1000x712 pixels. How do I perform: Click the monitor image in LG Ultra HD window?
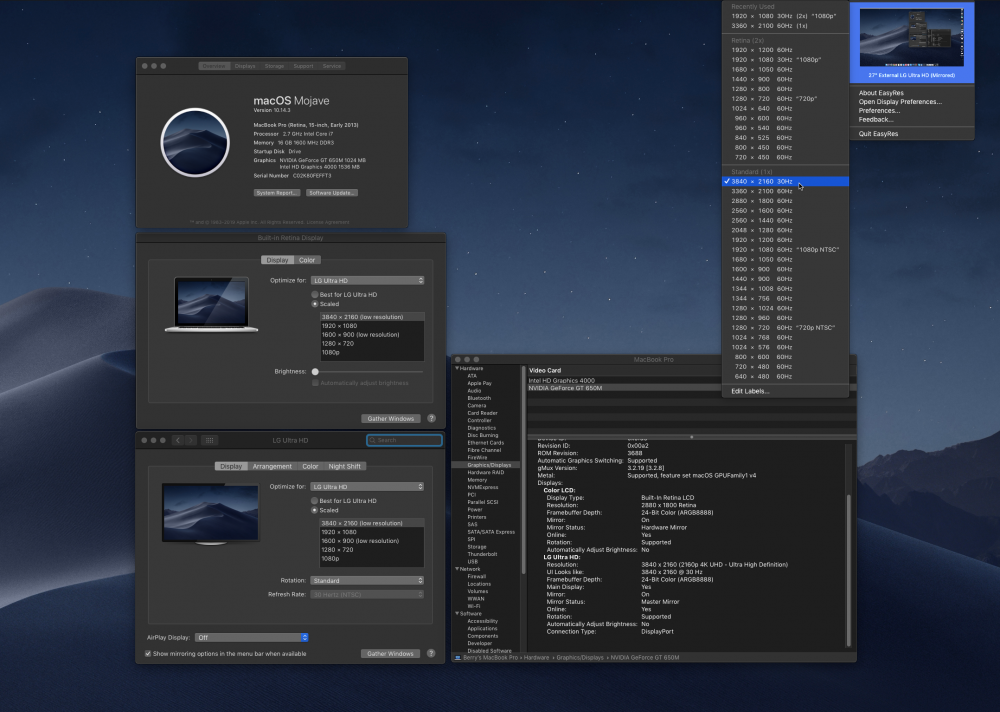click(210, 514)
